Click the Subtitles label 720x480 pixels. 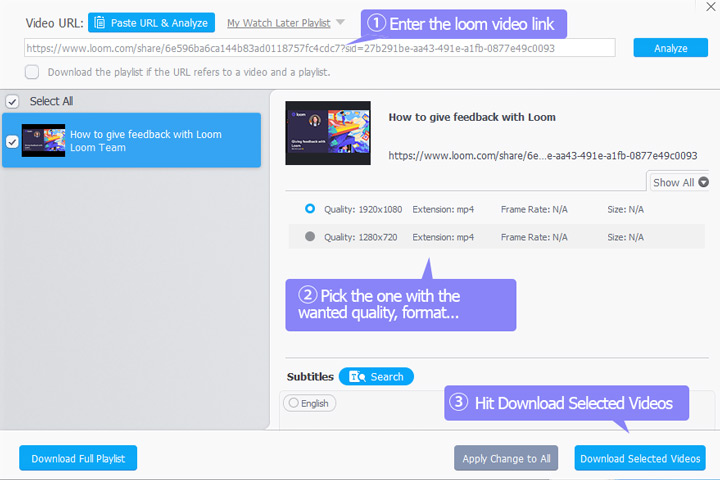(x=310, y=377)
